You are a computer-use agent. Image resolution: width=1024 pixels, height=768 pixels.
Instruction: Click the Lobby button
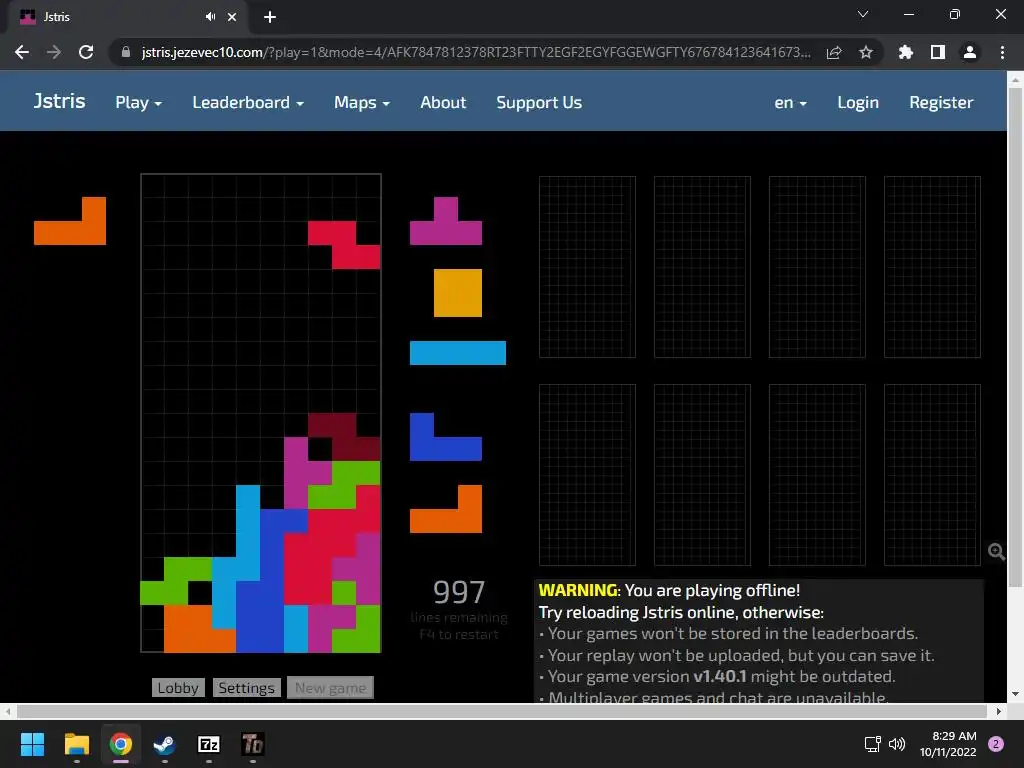(178, 688)
